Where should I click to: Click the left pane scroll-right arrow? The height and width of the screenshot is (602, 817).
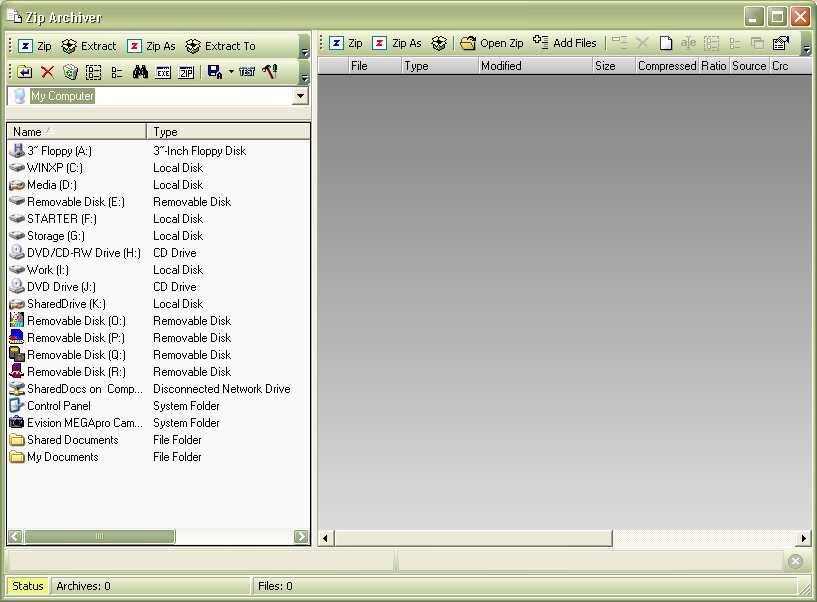click(x=301, y=536)
